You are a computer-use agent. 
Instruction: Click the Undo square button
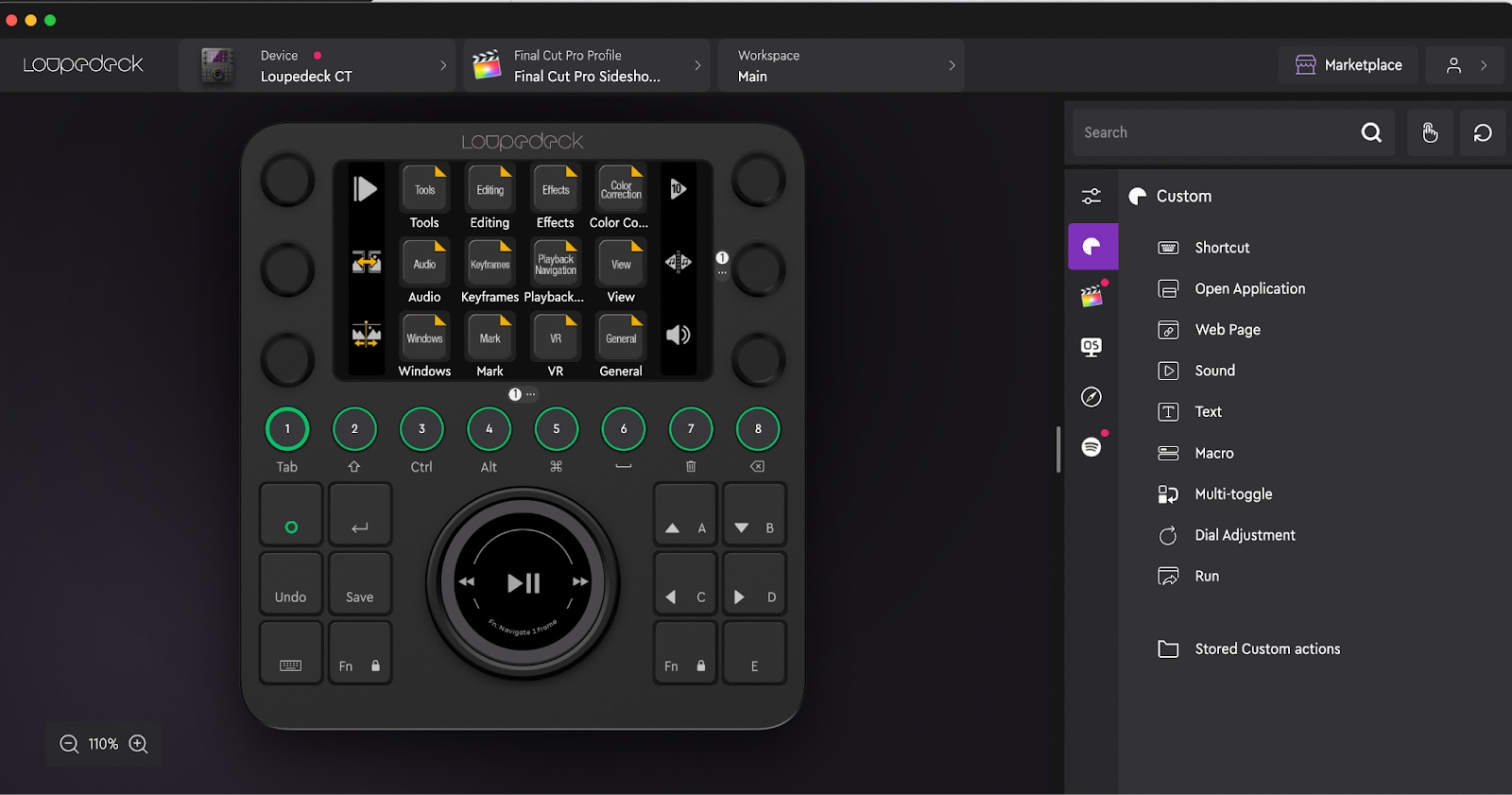coord(291,584)
